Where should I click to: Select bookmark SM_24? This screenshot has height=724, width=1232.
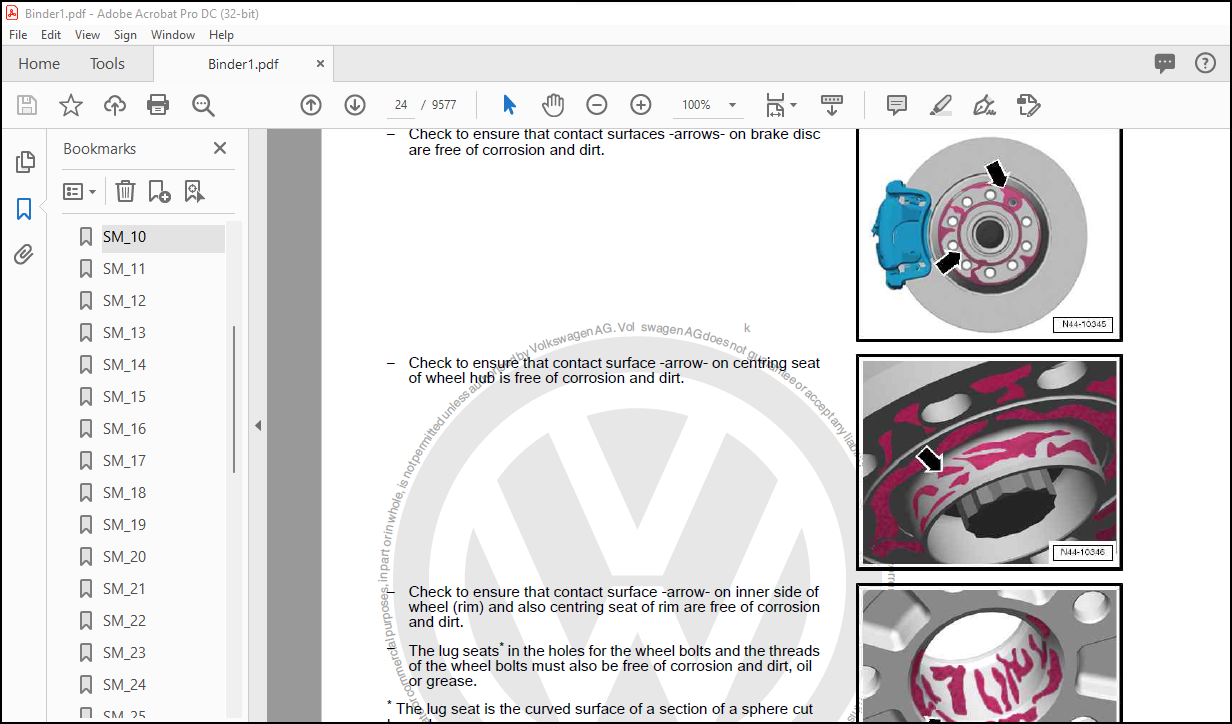[x=124, y=685]
